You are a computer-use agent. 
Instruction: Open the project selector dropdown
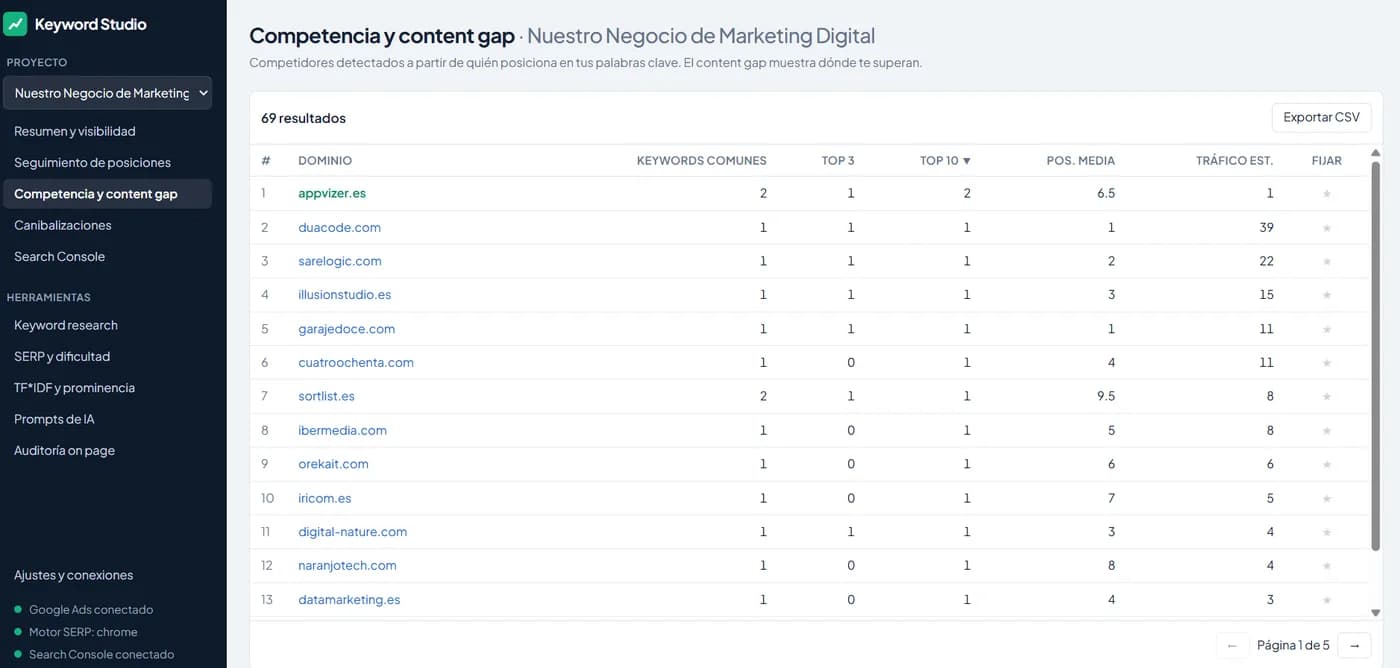point(107,93)
